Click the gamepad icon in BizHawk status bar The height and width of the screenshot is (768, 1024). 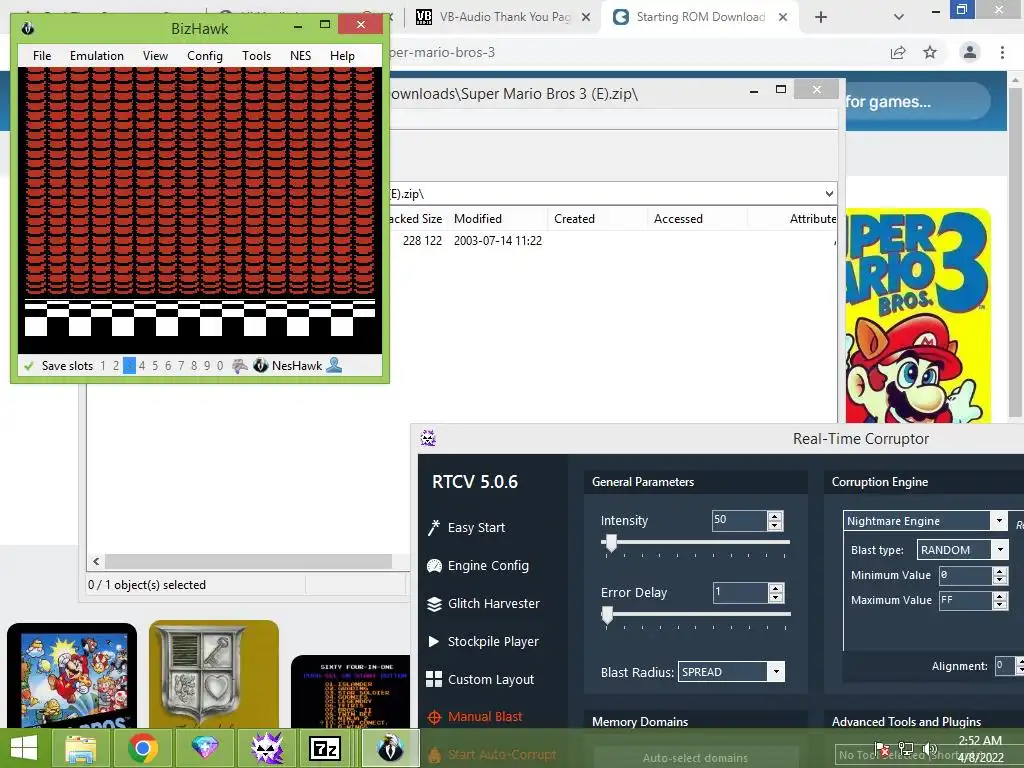pyautogui.click(x=240, y=366)
